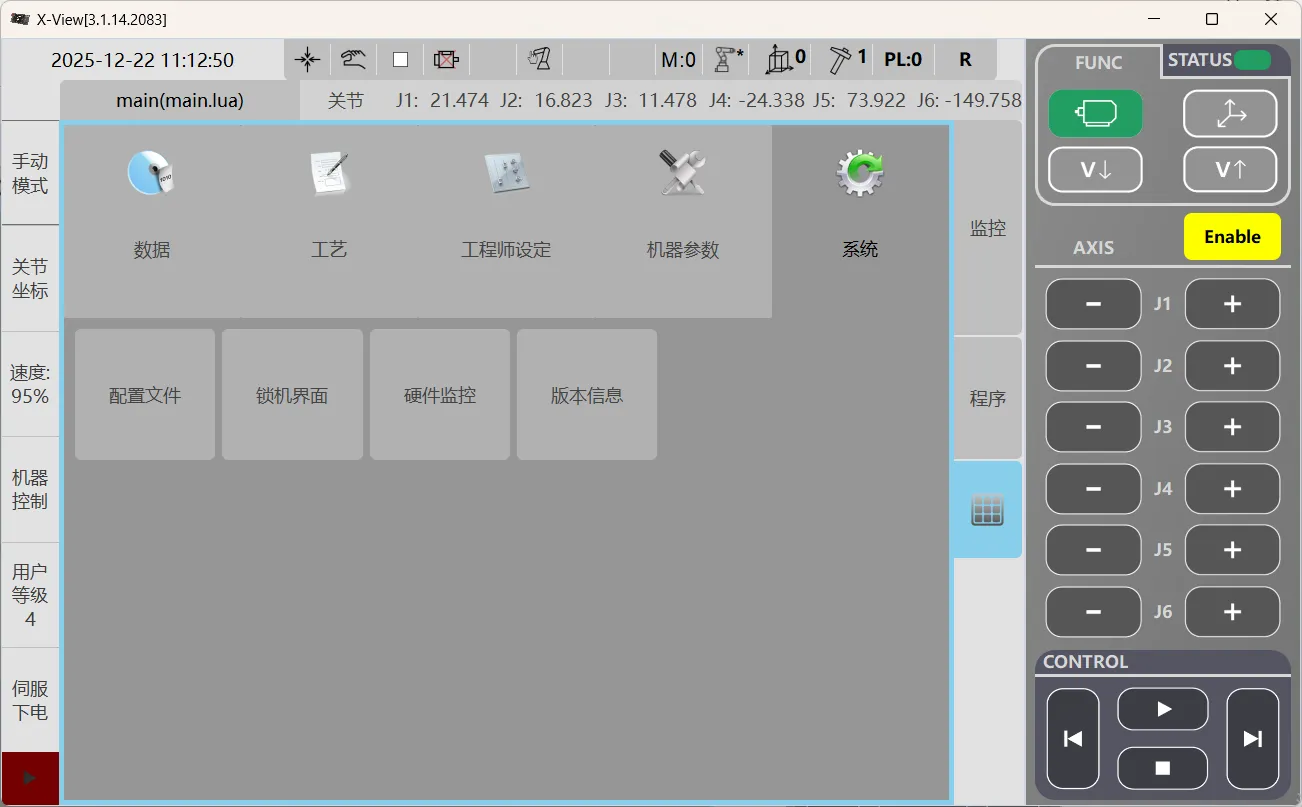The height and width of the screenshot is (807, 1302).
Task: Open the 速度 95% speed selector
Action: 30,385
